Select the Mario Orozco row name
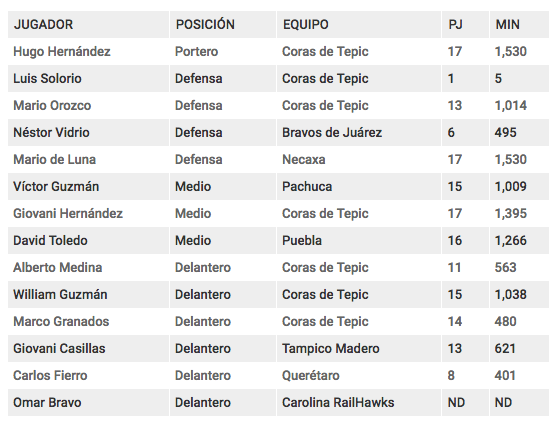The height and width of the screenshot is (422, 555). pyautogui.click(x=52, y=106)
